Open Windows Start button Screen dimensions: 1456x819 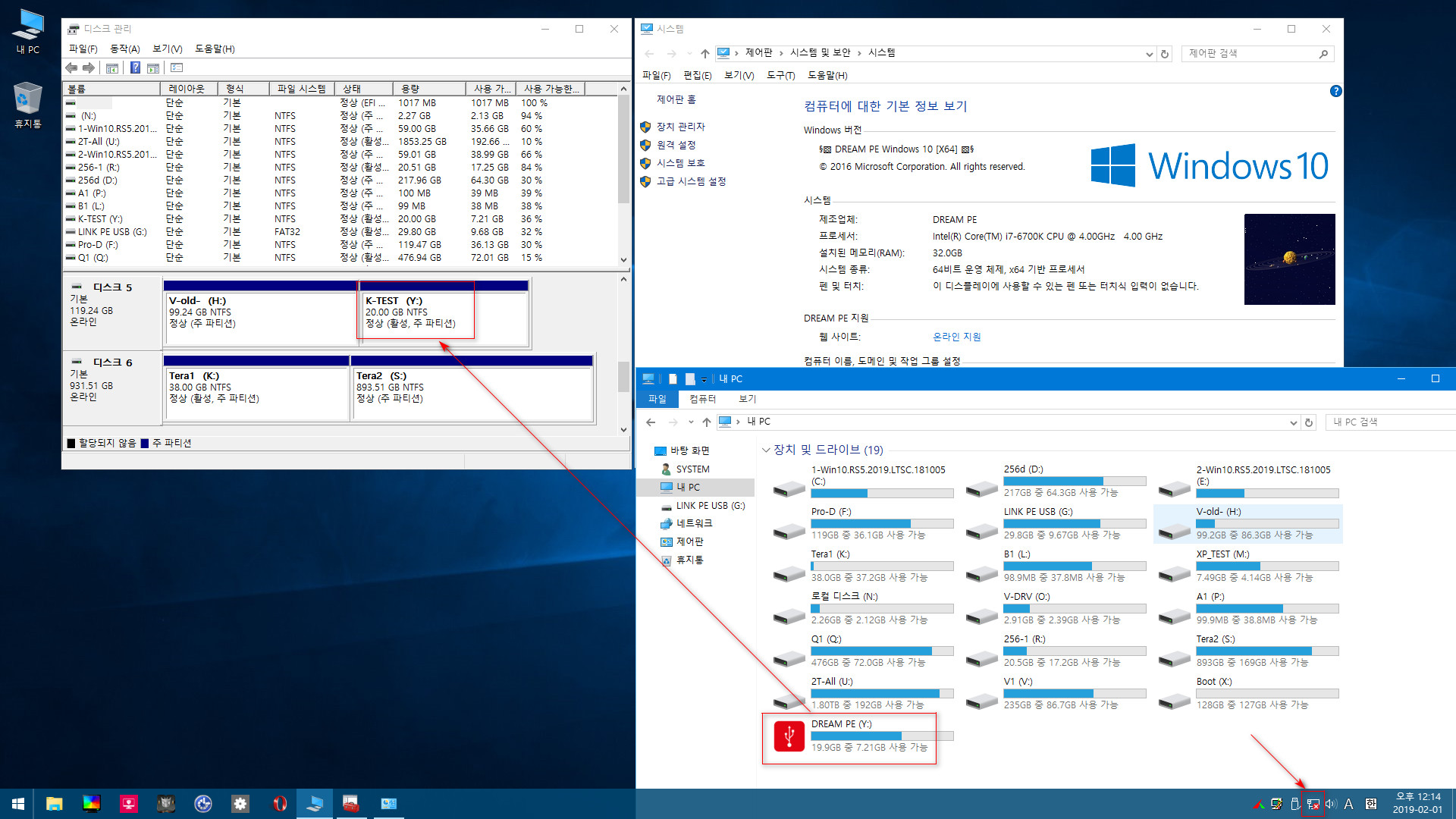[x=17, y=804]
